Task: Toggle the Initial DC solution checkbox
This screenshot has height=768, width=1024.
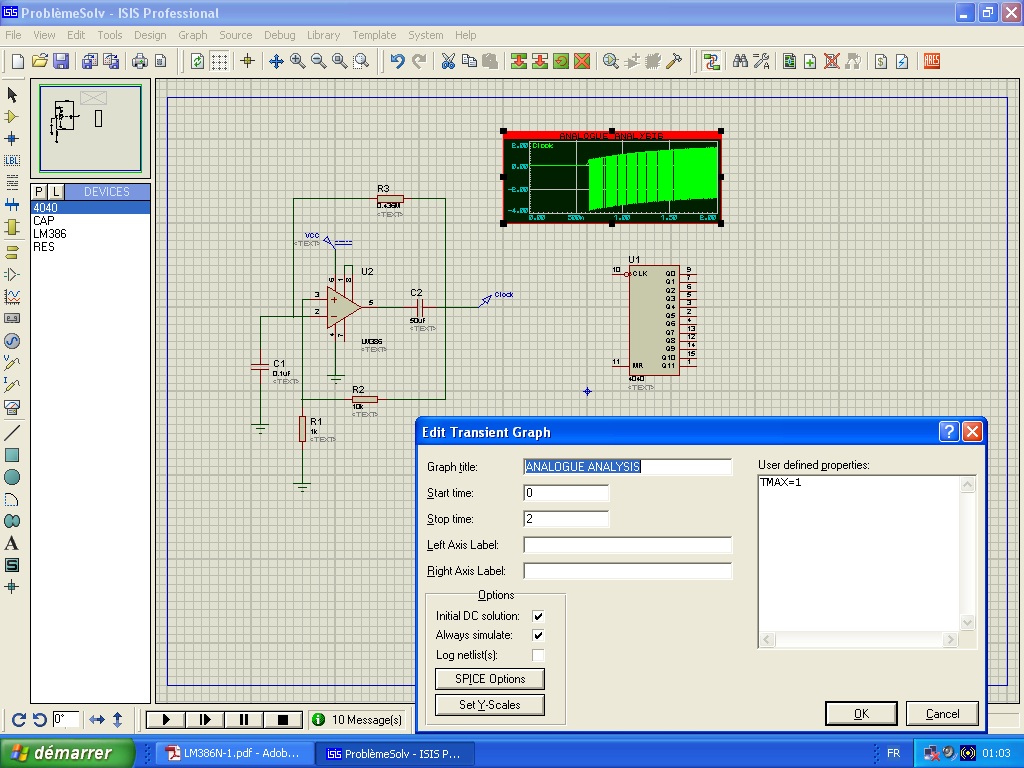Action: (x=538, y=616)
